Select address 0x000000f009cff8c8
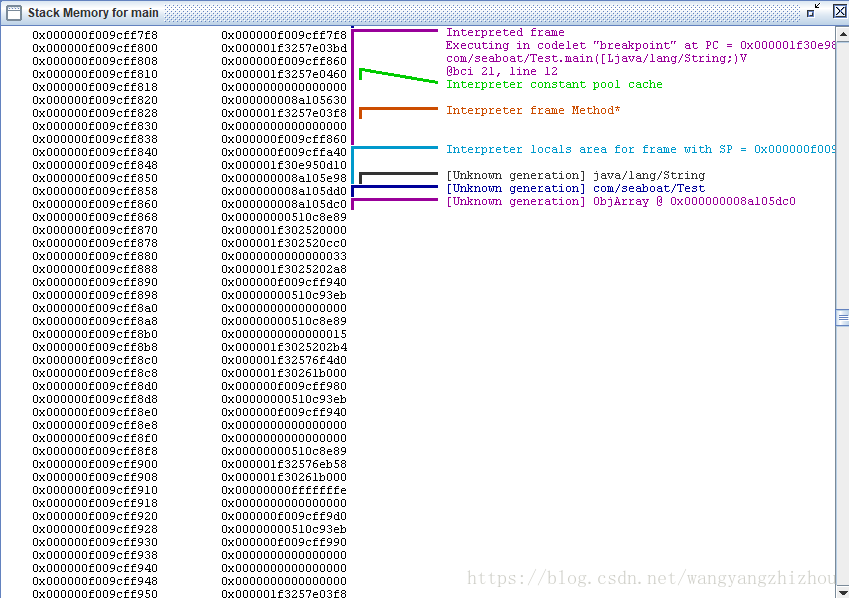This screenshot has width=849, height=598. pyautogui.click(x=95, y=373)
